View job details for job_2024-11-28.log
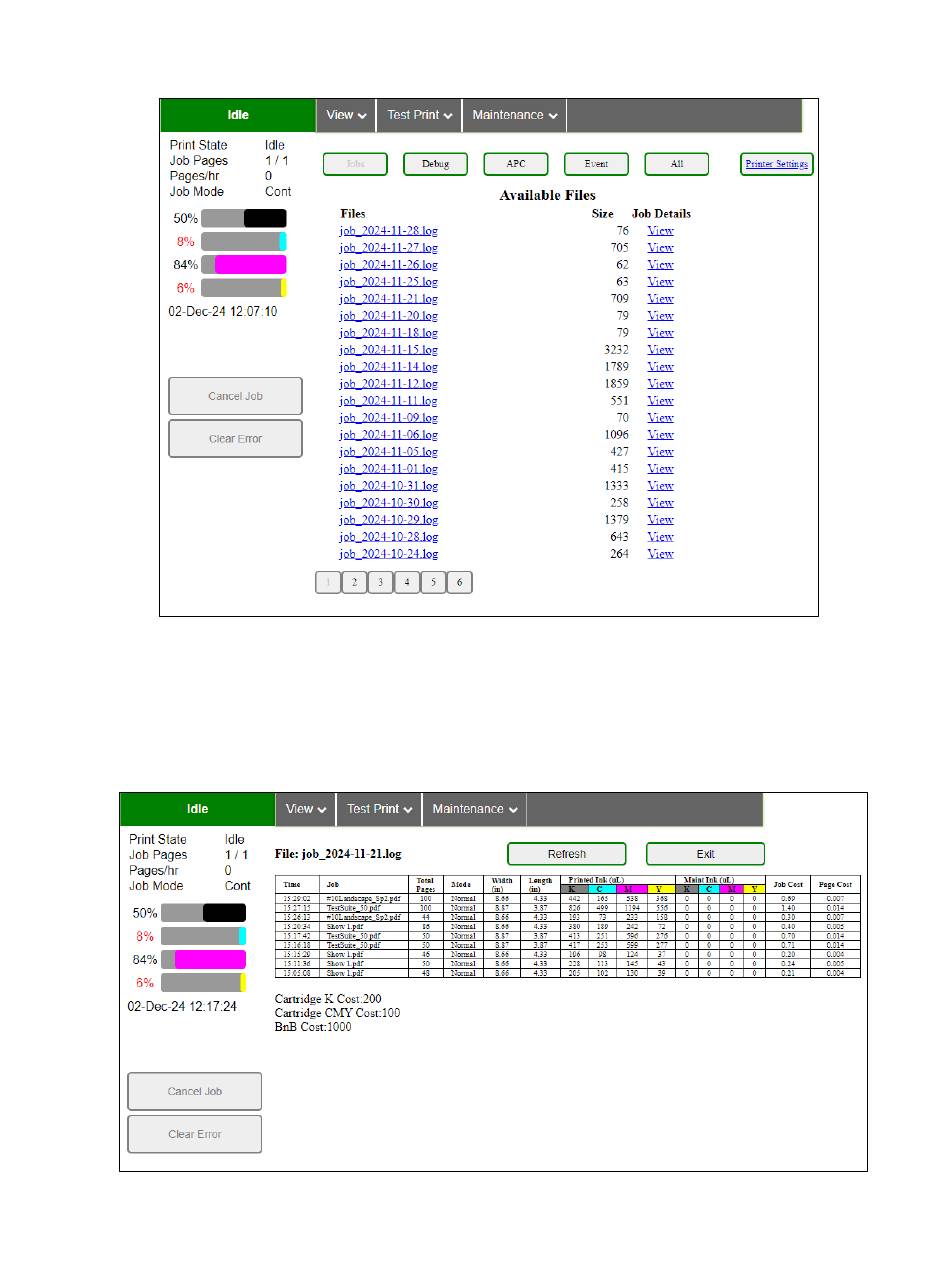 (x=660, y=231)
